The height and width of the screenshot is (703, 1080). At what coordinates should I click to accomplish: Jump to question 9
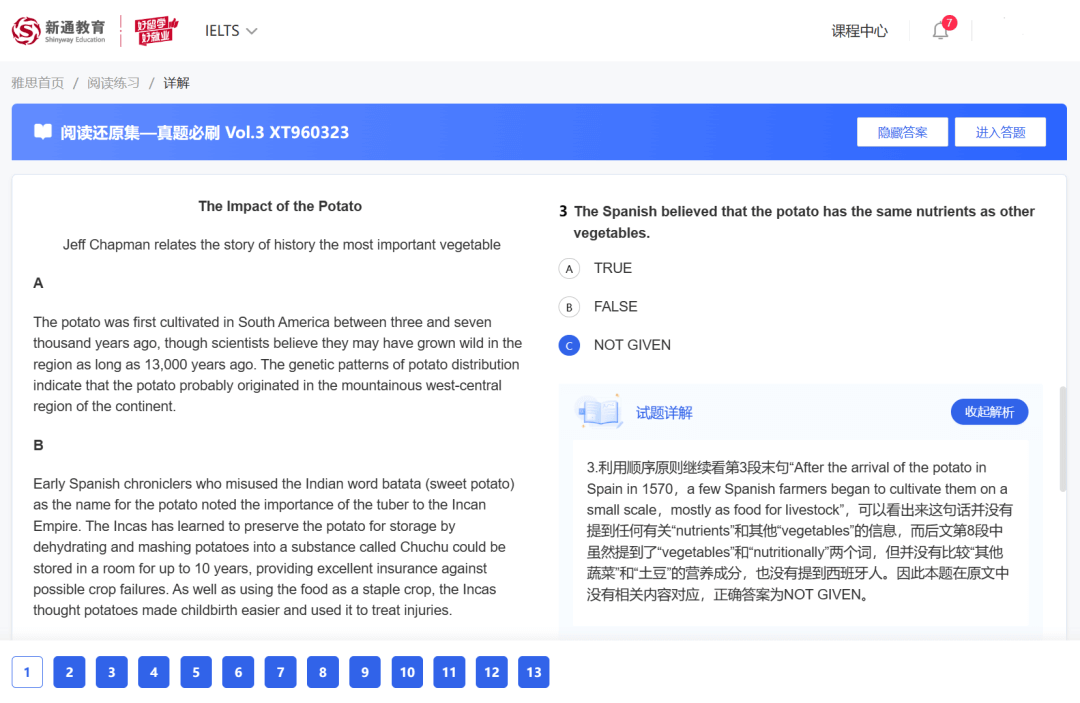point(365,672)
